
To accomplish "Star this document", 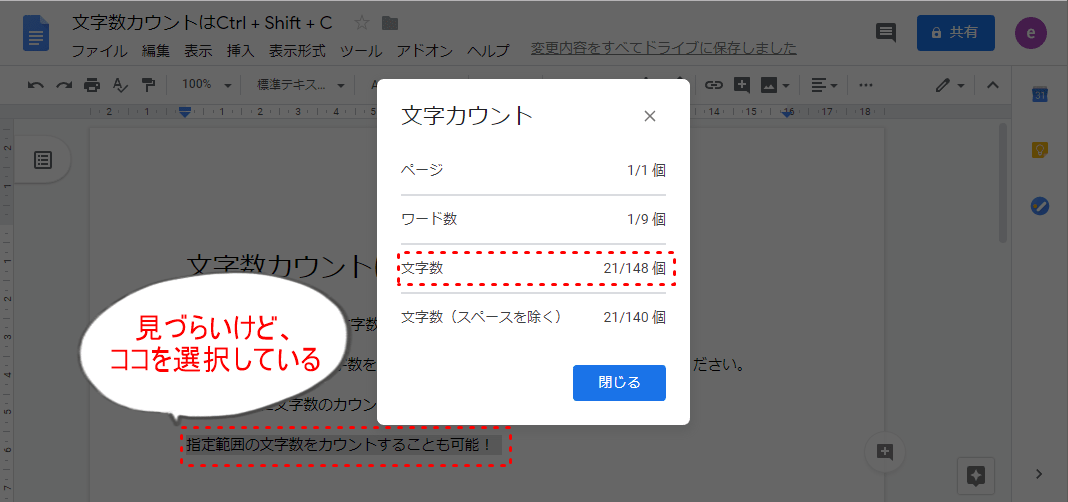I will pos(361,23).
